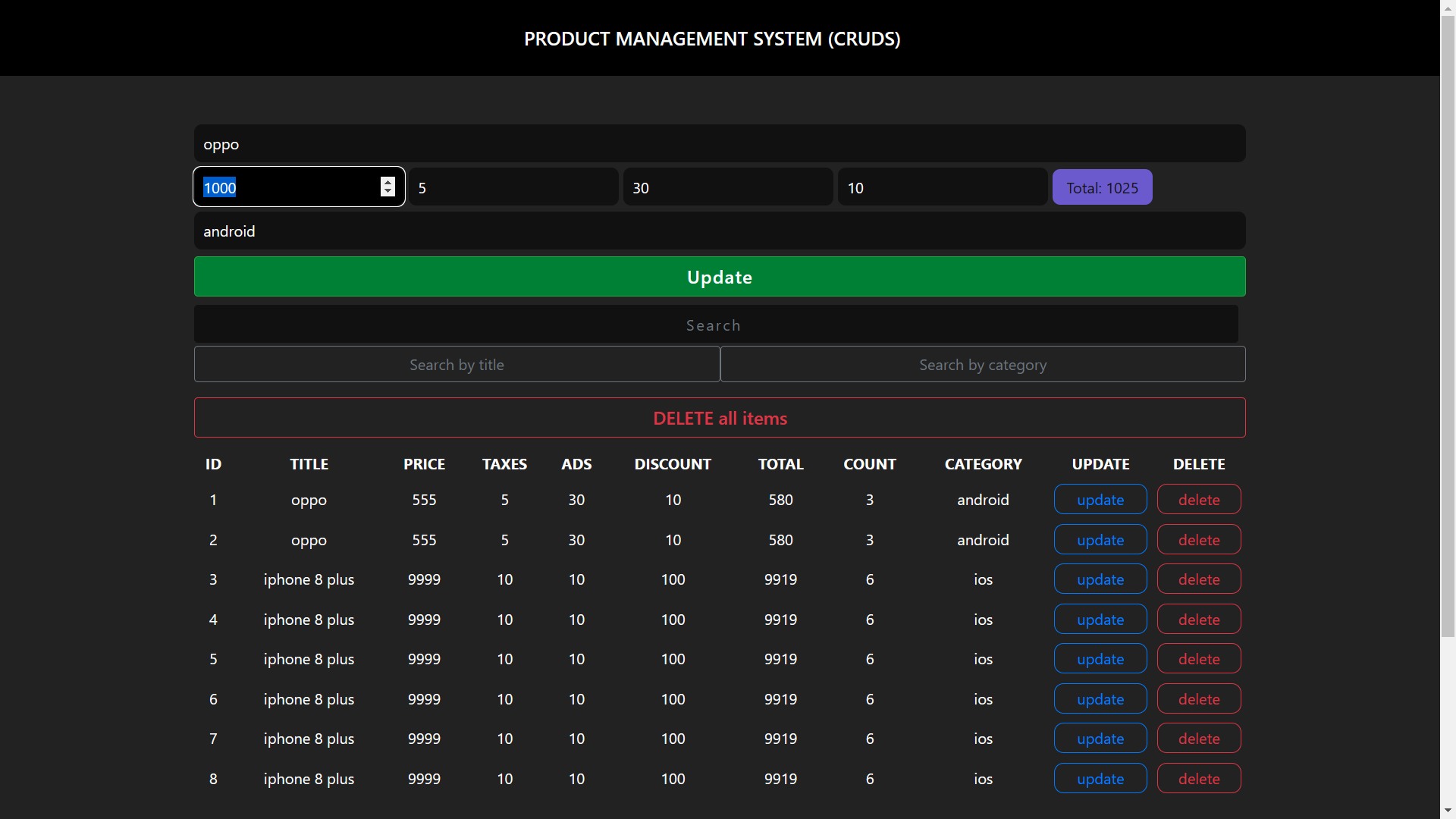The height and width of the screenshot is (819, 1456).
Task: Click the 9919 total in row 3
Action: point(780,579)
